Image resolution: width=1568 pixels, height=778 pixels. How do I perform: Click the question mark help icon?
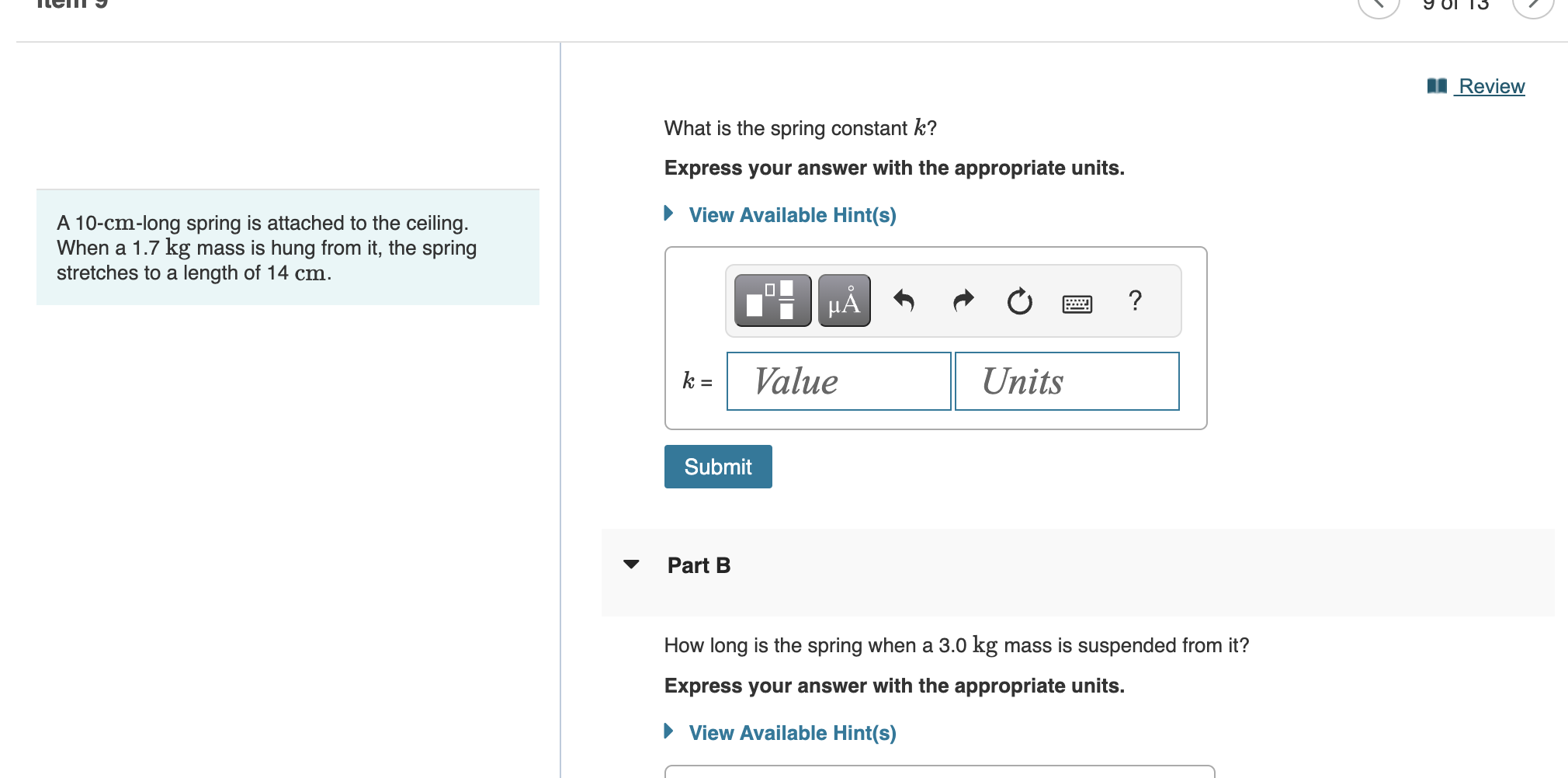(1135, 301)
